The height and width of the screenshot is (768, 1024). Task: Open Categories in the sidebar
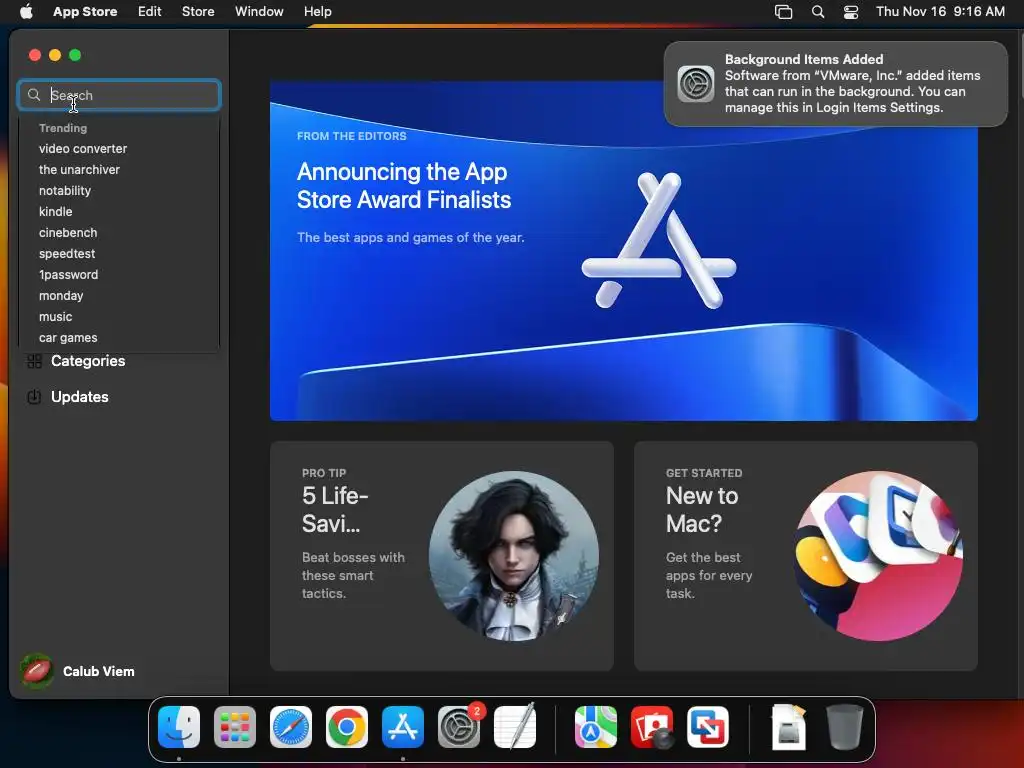coord(88,361)
